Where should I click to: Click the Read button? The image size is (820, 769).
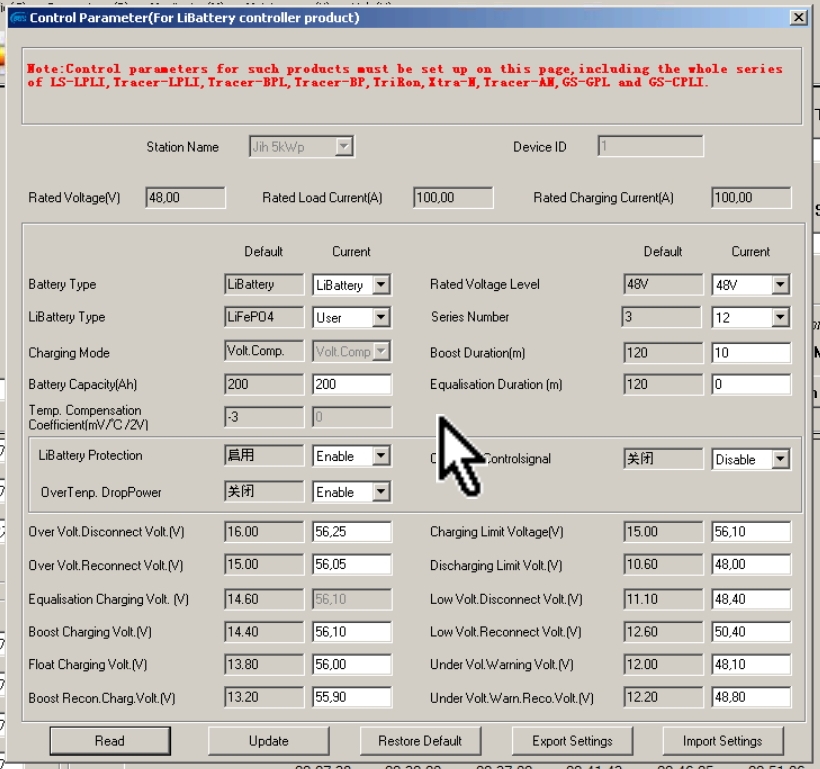(109, 741)
